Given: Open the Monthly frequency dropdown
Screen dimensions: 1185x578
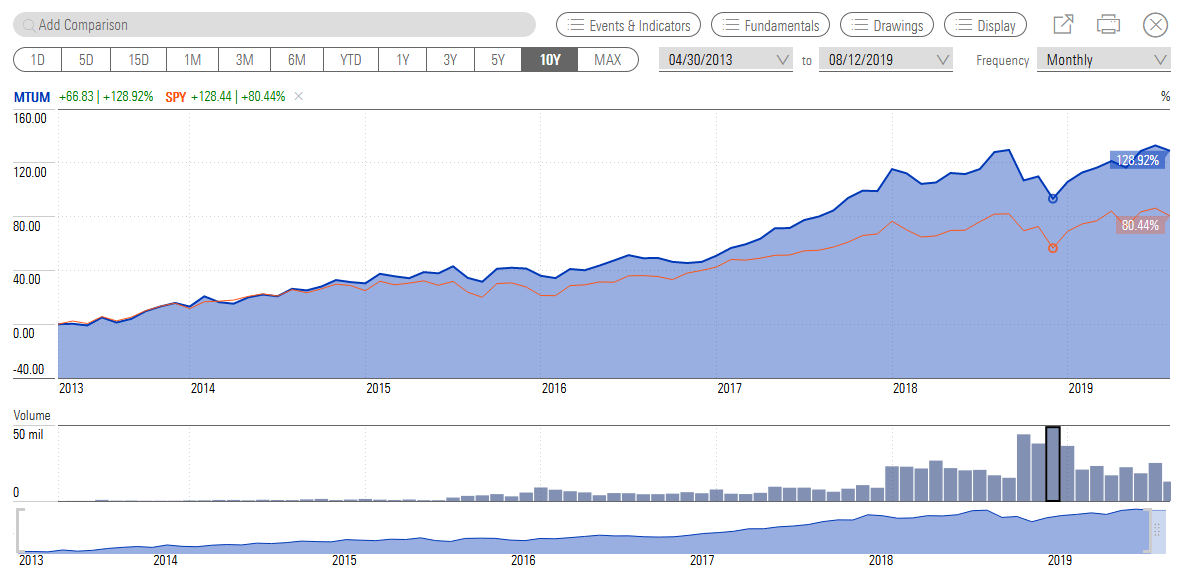Looking at the screenshot, I should tap(1103, 60).
